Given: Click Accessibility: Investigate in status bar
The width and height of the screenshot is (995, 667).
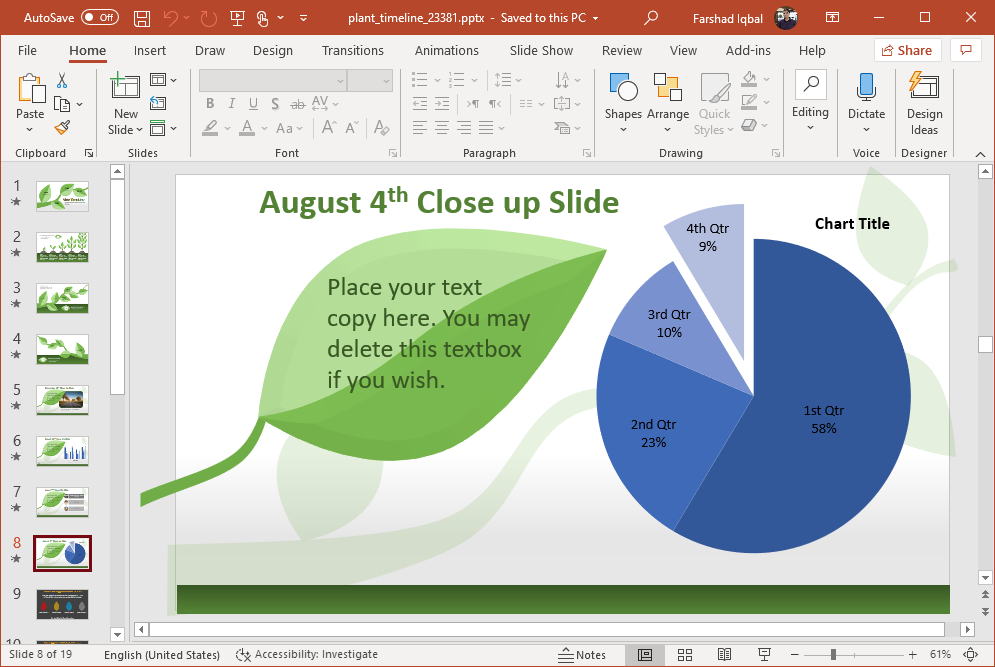Looking at the screenshot, I should click(307, 654).
